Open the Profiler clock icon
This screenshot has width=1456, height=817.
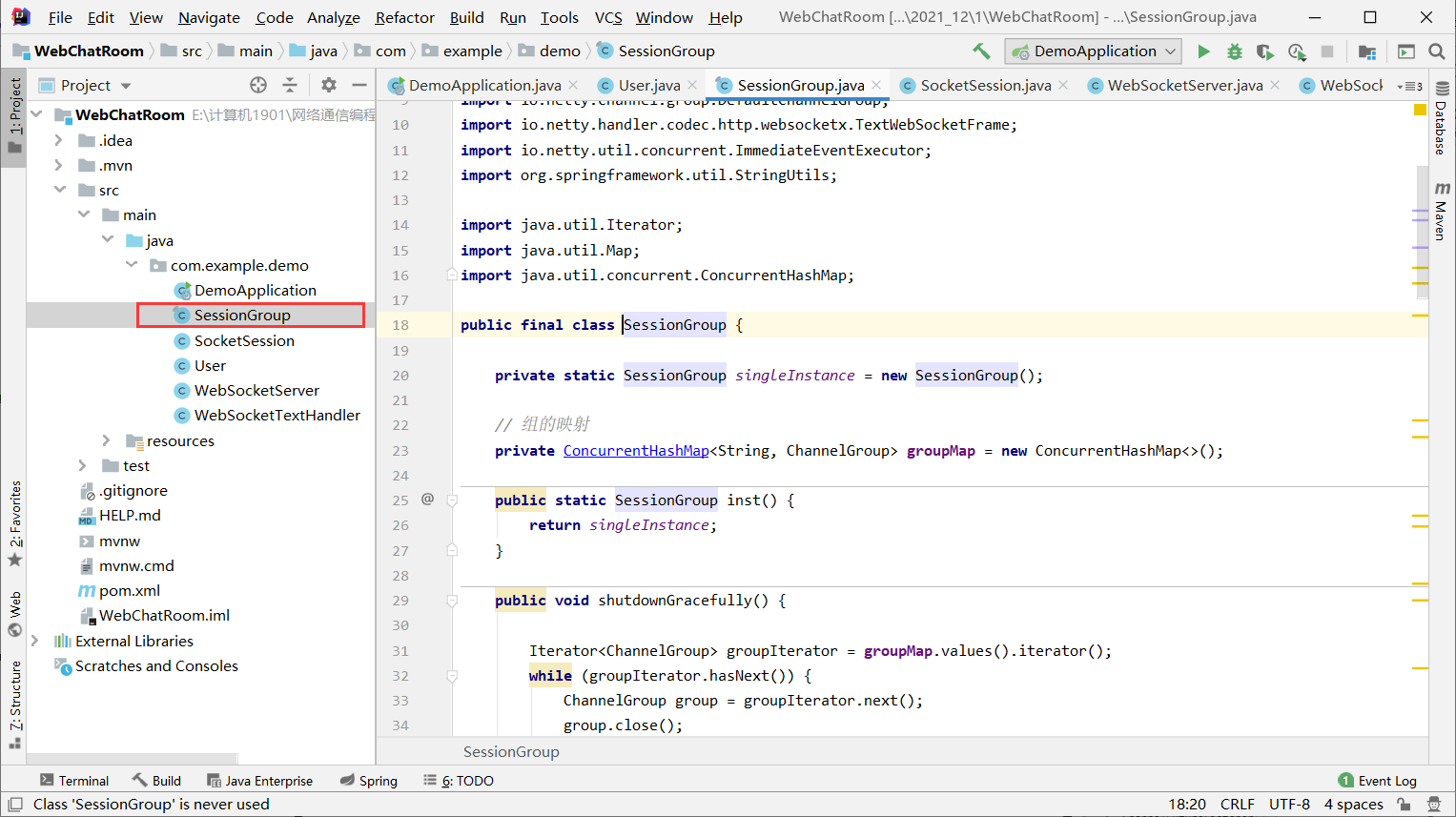tap(1297, 51)
